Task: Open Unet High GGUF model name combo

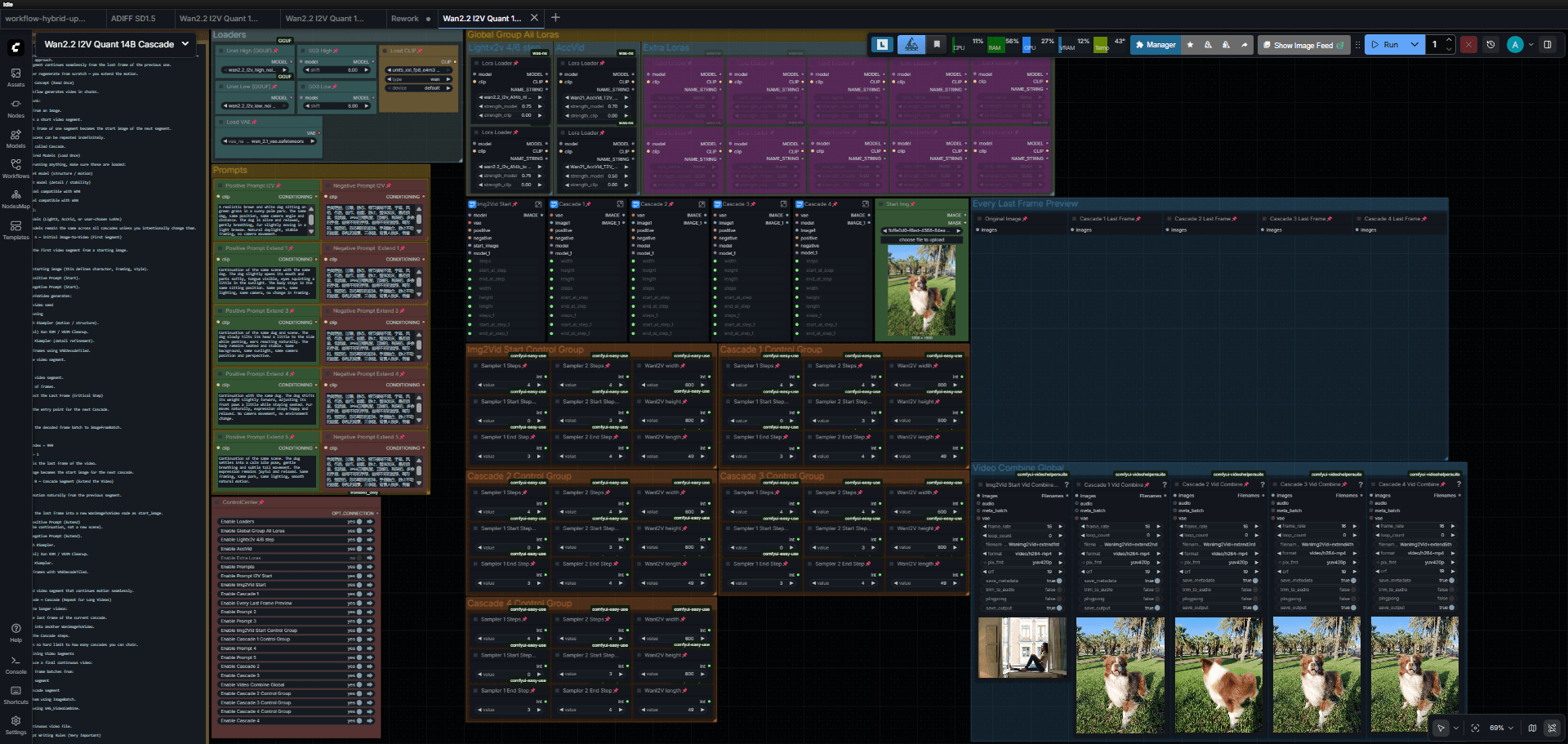Action: (256, 70)
